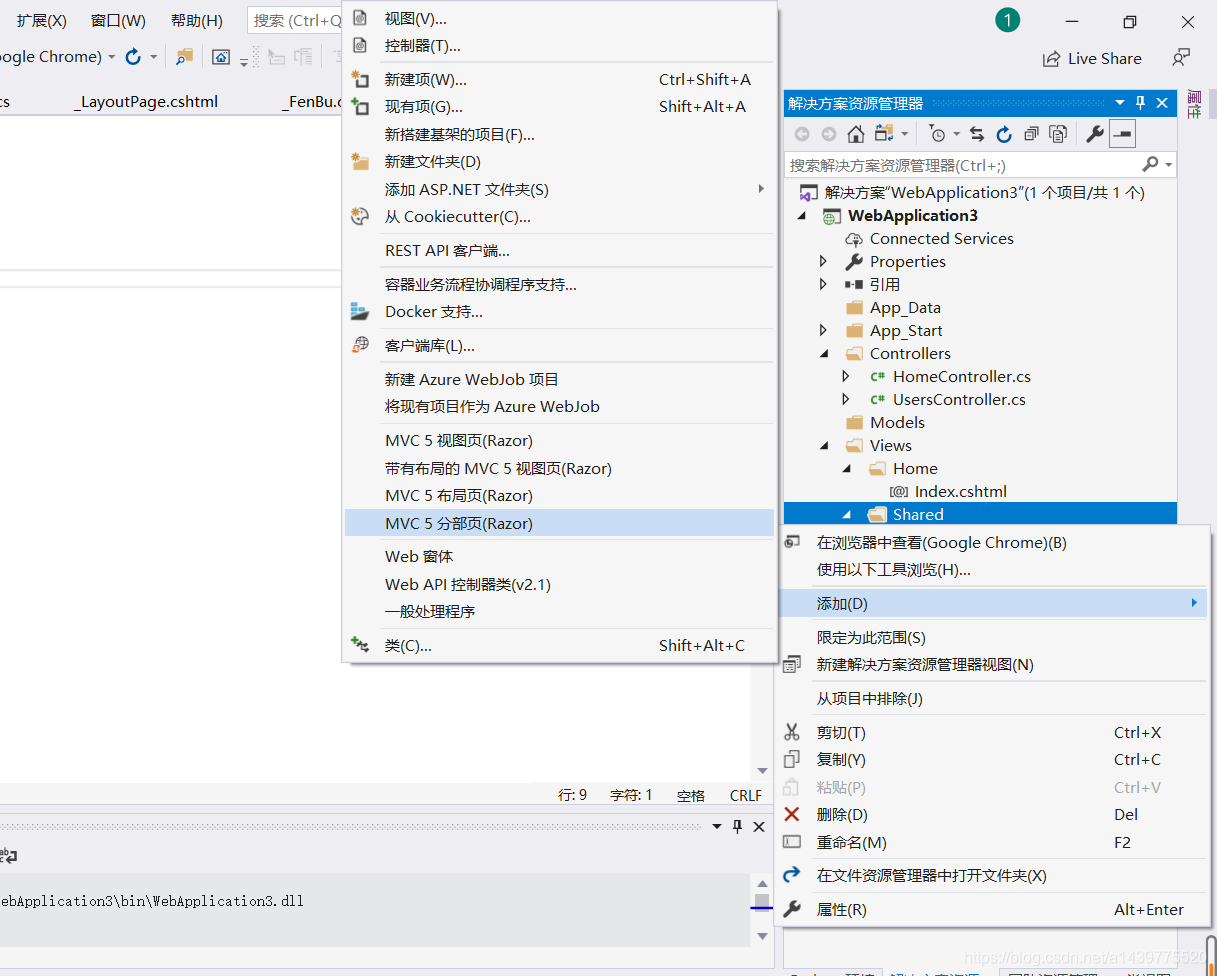Open the 窗口(W) menu
The width and height of the screenshot is (1217, 976).
(x=118, y=21)
